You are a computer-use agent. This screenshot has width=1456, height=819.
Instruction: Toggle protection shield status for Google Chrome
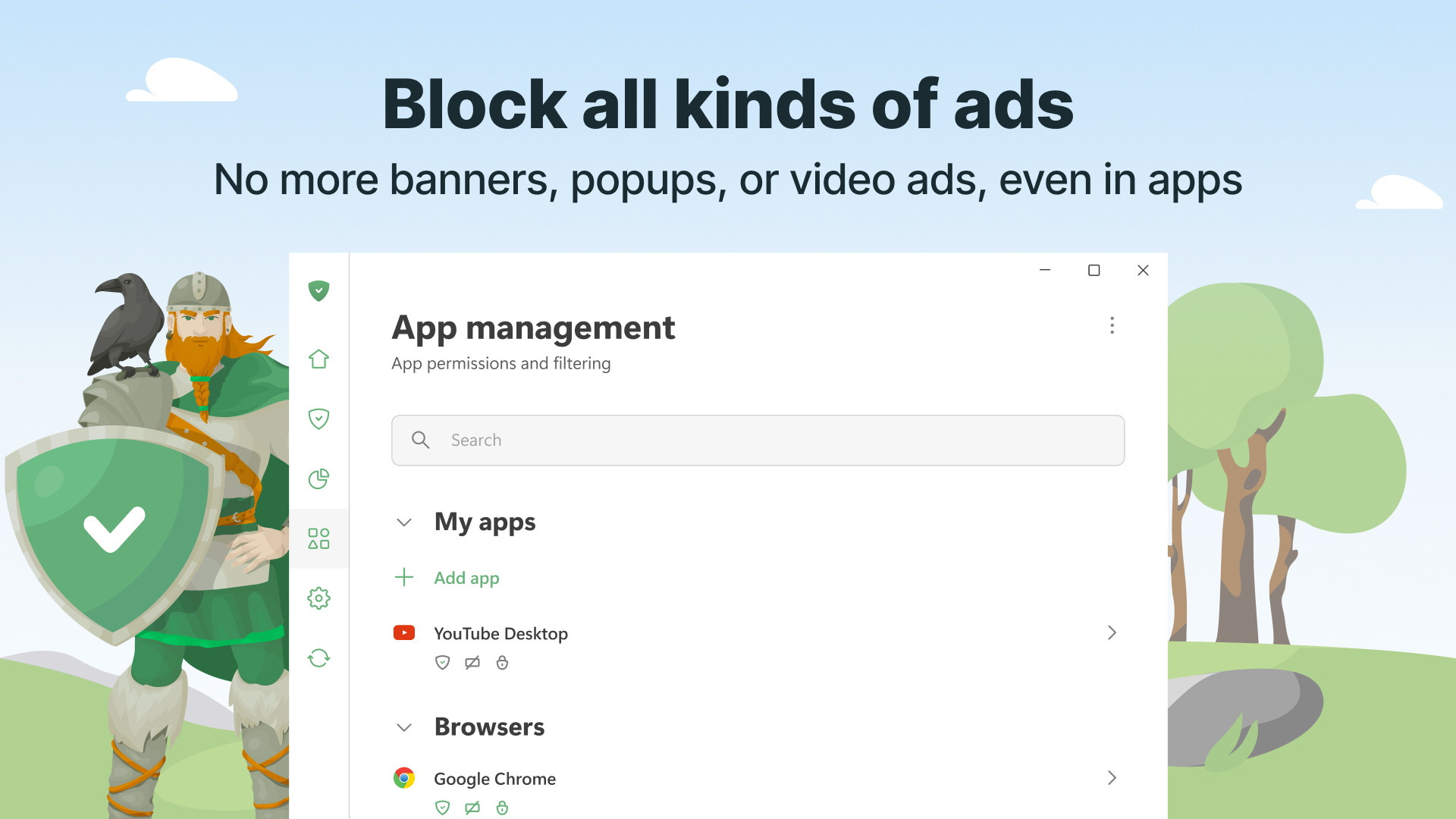[442, 808]
